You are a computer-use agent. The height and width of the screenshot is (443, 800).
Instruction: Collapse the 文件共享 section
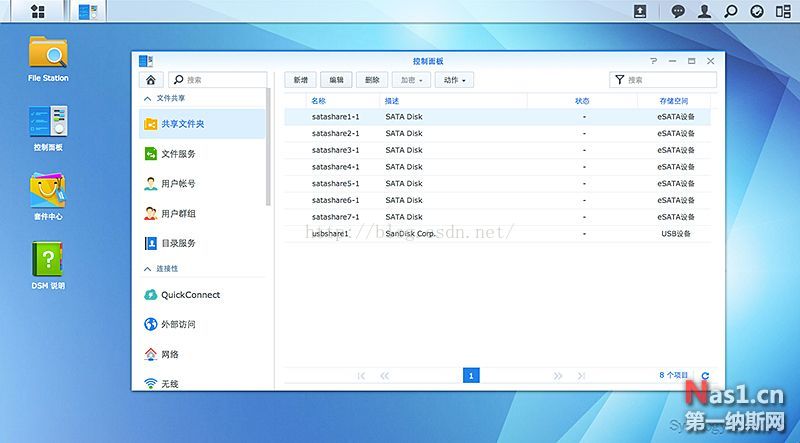pos(148,99)
